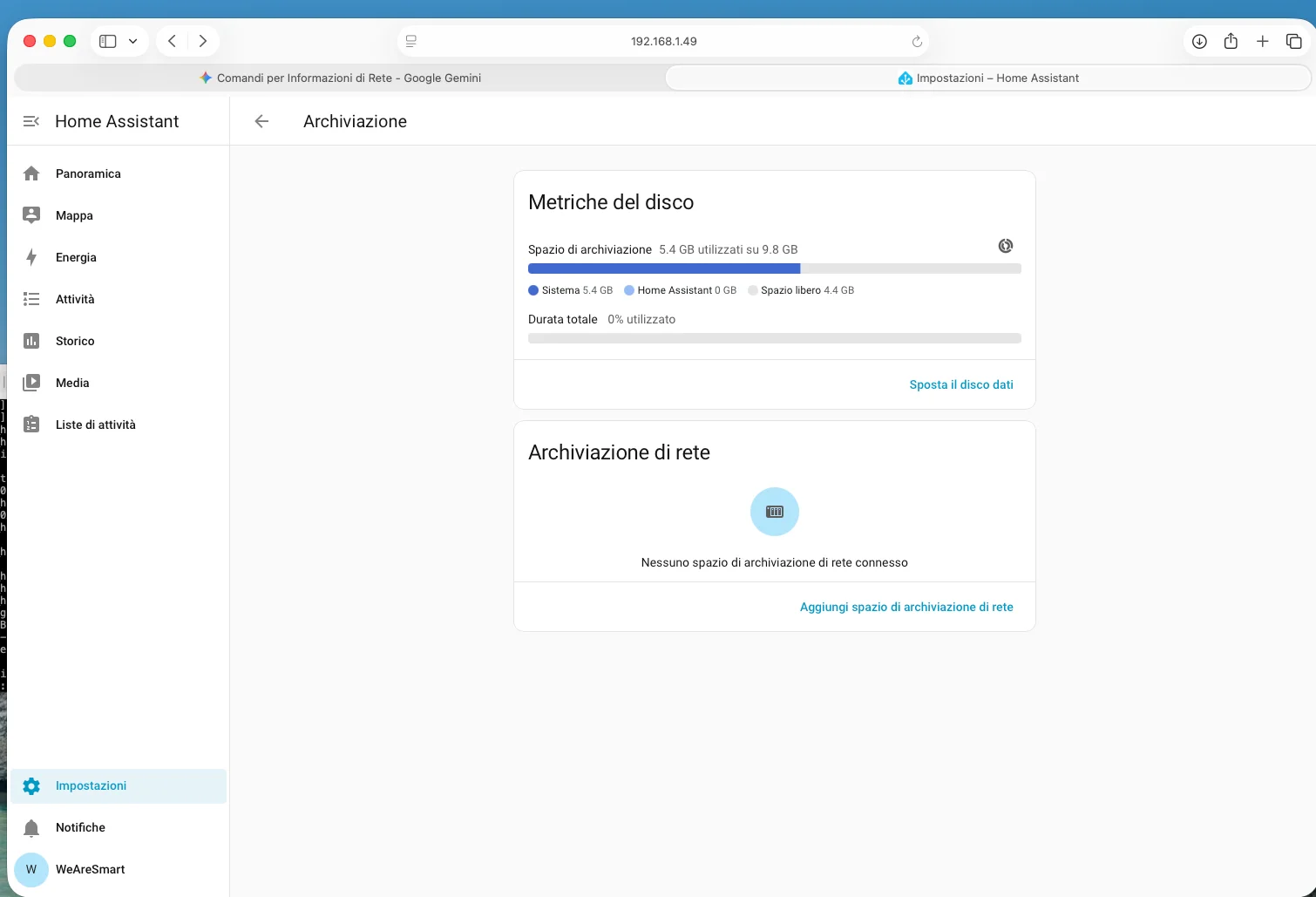Open the Storico chart icon
The width and height of the screenshot is (1316, 897).
(31, 341)
